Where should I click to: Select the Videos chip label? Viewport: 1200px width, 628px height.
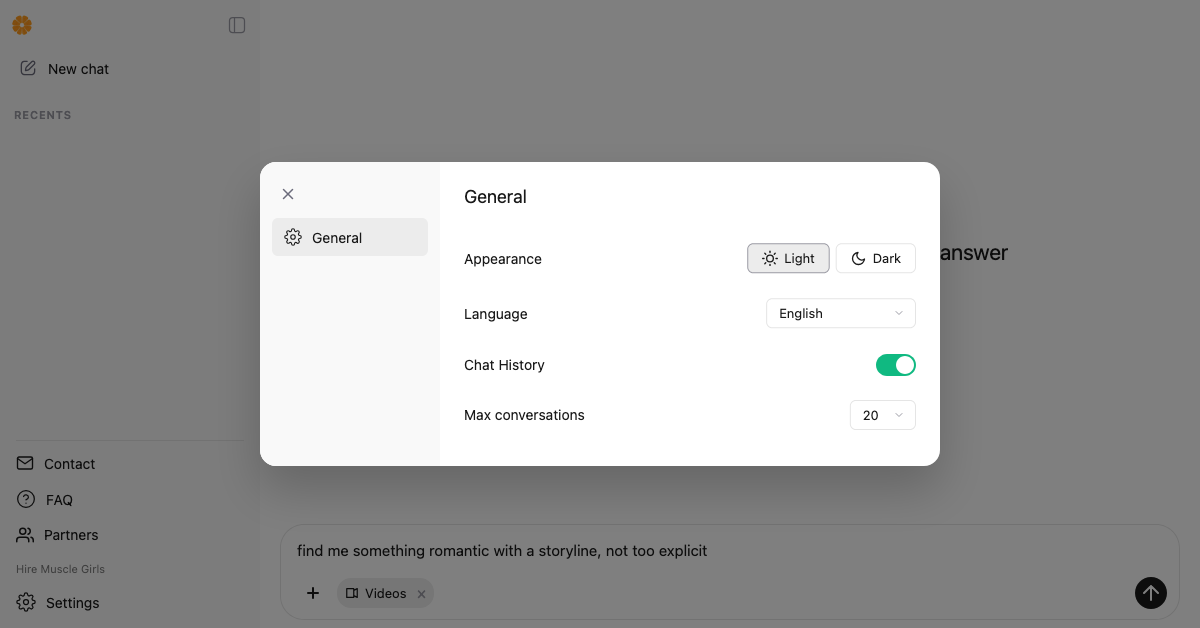click(x=385, y=594)
